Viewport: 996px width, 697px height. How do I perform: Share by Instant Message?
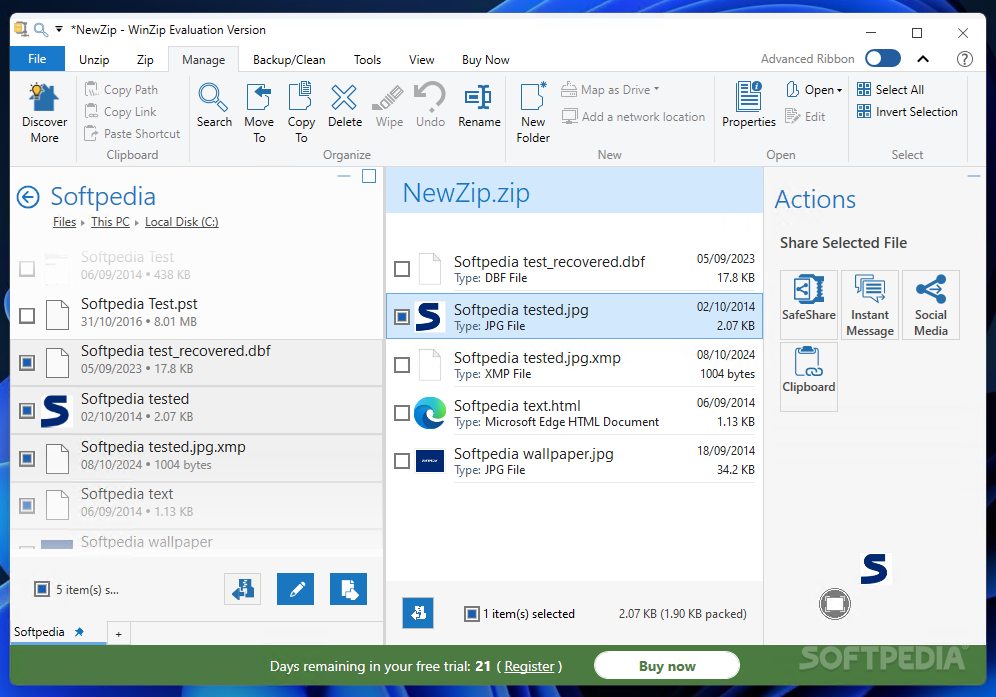[870, 305]
